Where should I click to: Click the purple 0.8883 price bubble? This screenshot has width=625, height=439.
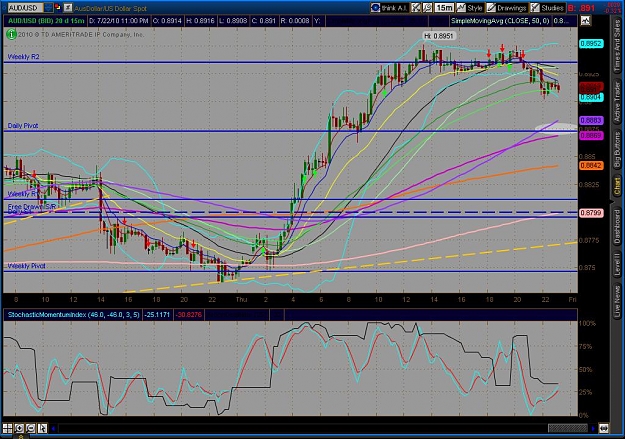(x=591, y=120)
